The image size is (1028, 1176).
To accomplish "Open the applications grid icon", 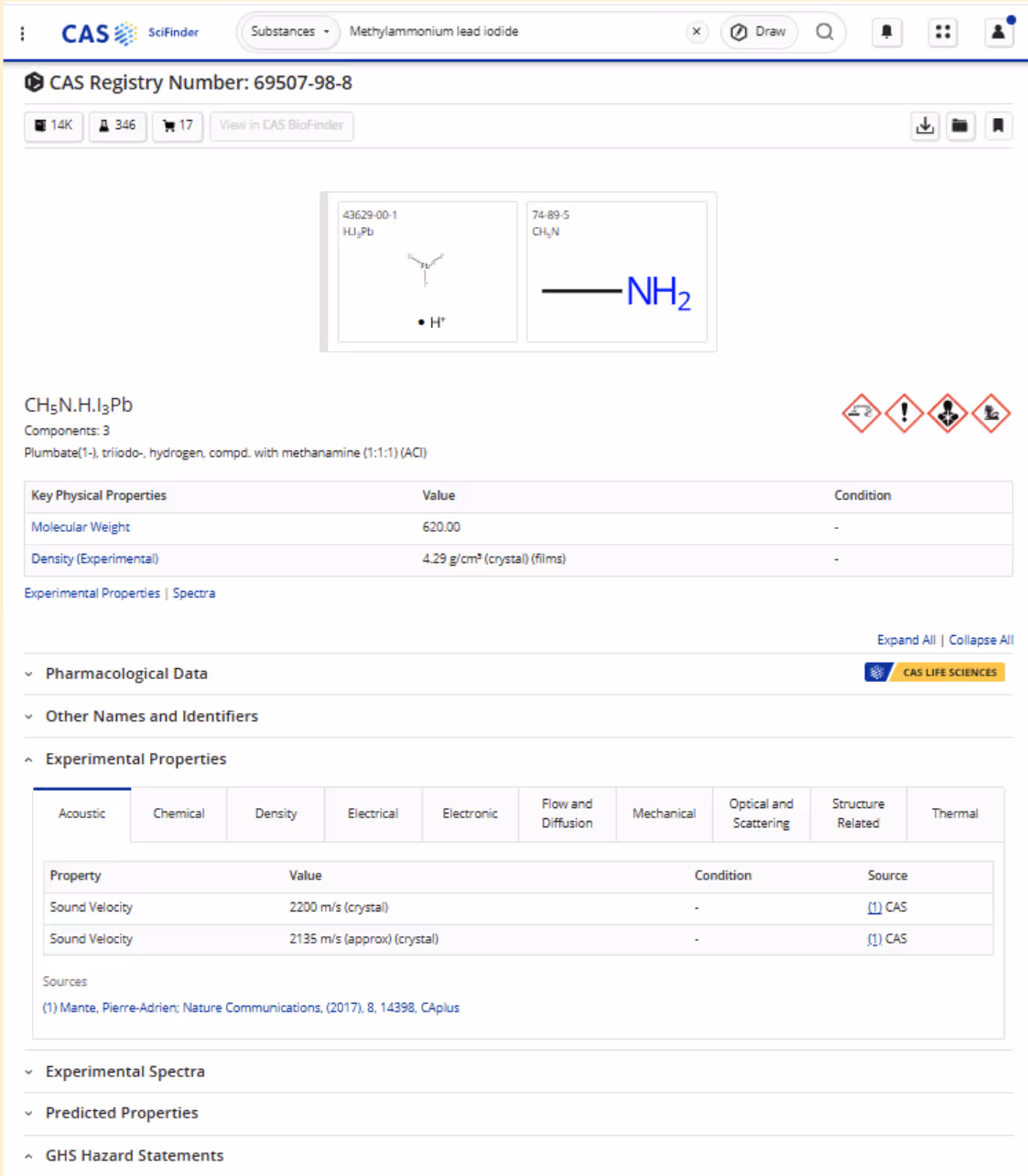I will [943, 32].
